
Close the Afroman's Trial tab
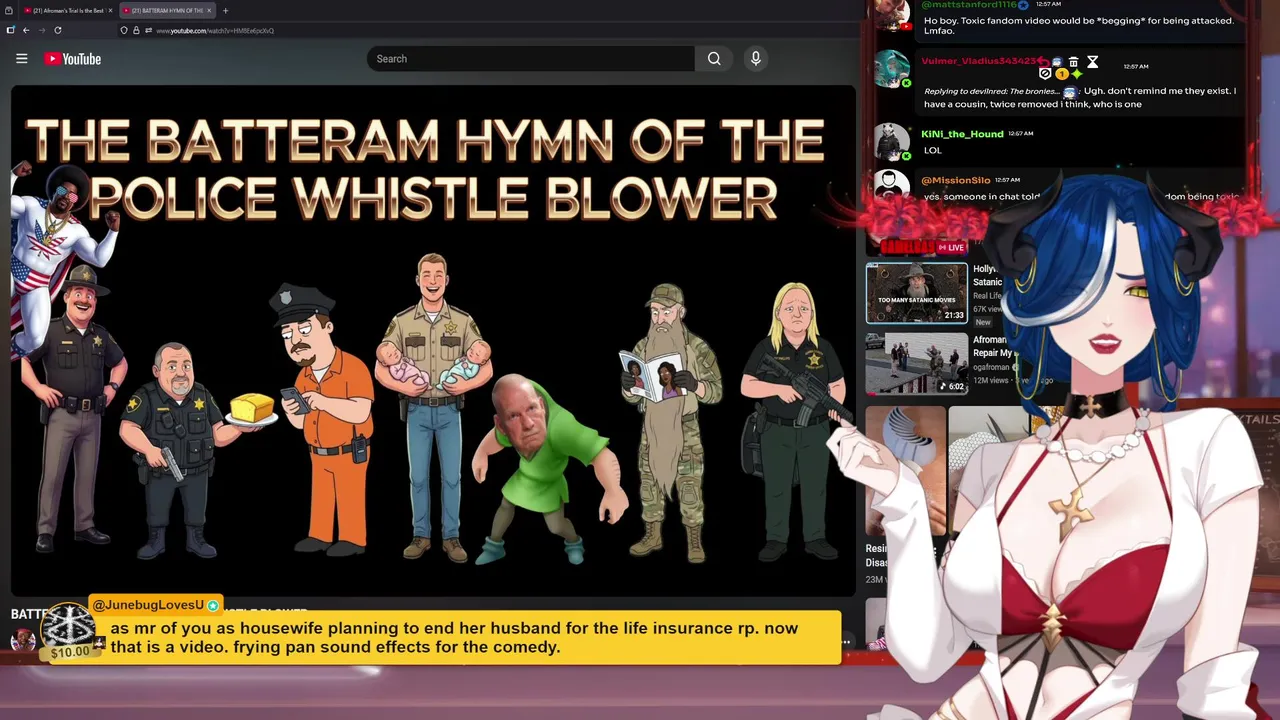110,10
